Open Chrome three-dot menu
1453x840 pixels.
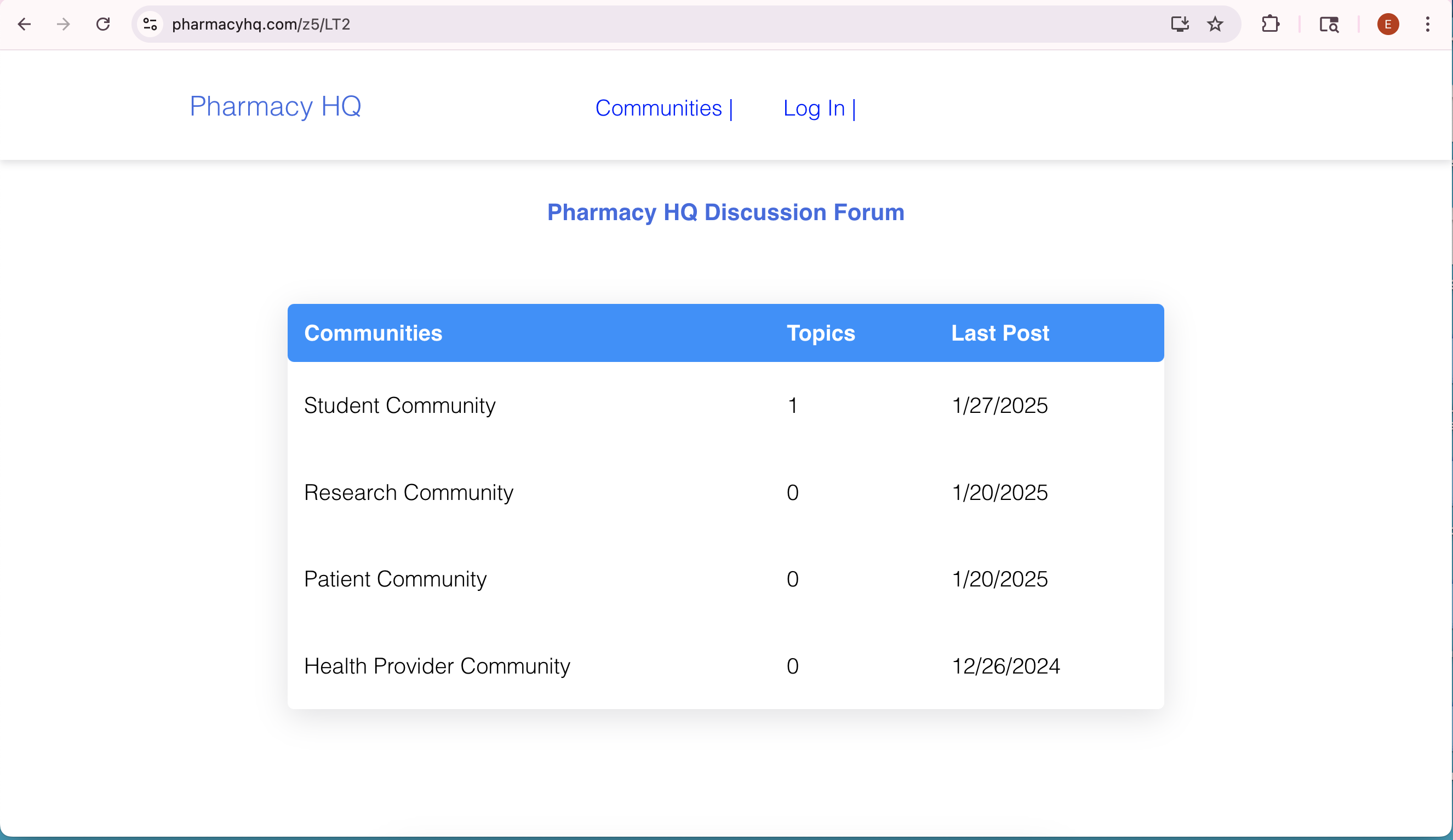pos(1428,24)
